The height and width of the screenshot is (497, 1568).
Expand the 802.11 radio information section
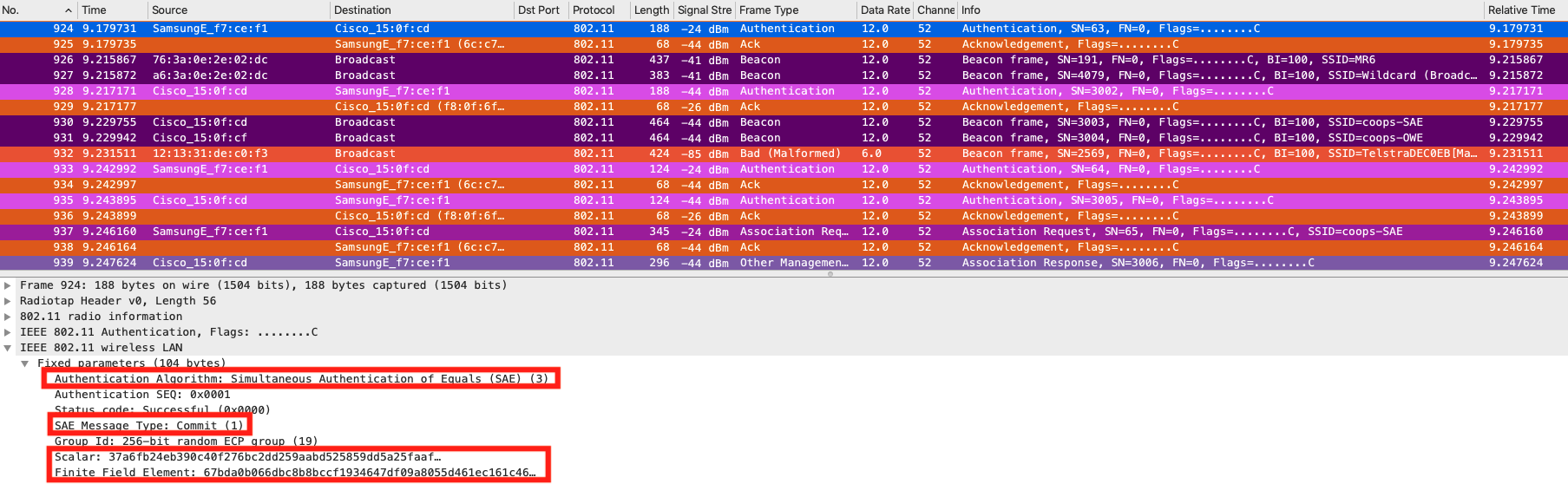[8, 317]
